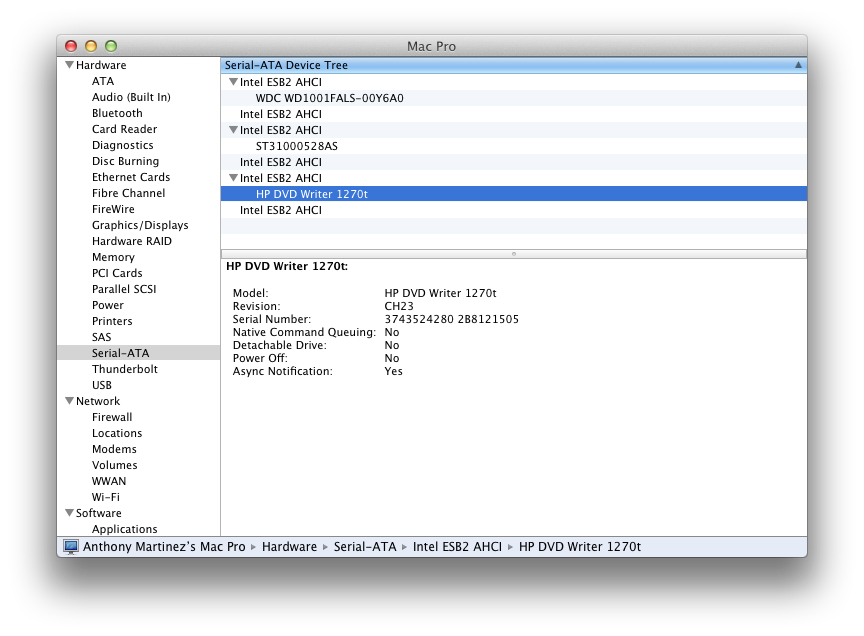864x636 pixels.
Task: Click the Revision value CH23
Action: click(399, 306)
